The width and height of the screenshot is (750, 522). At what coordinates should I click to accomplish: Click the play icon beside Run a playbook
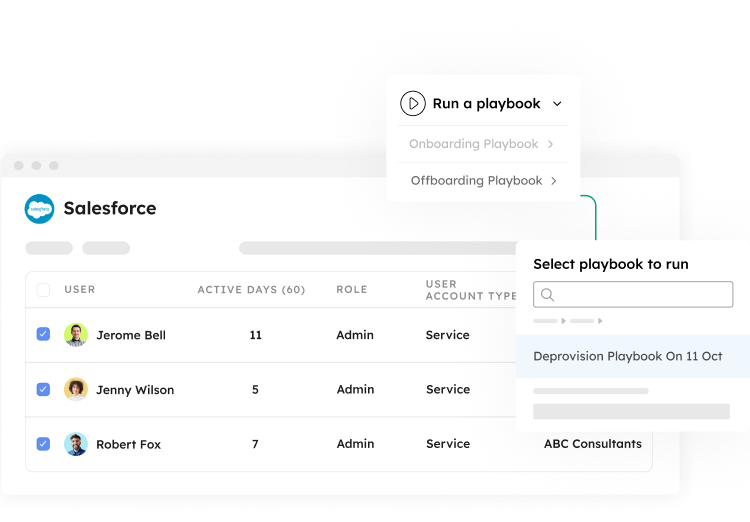pos(413,103)
